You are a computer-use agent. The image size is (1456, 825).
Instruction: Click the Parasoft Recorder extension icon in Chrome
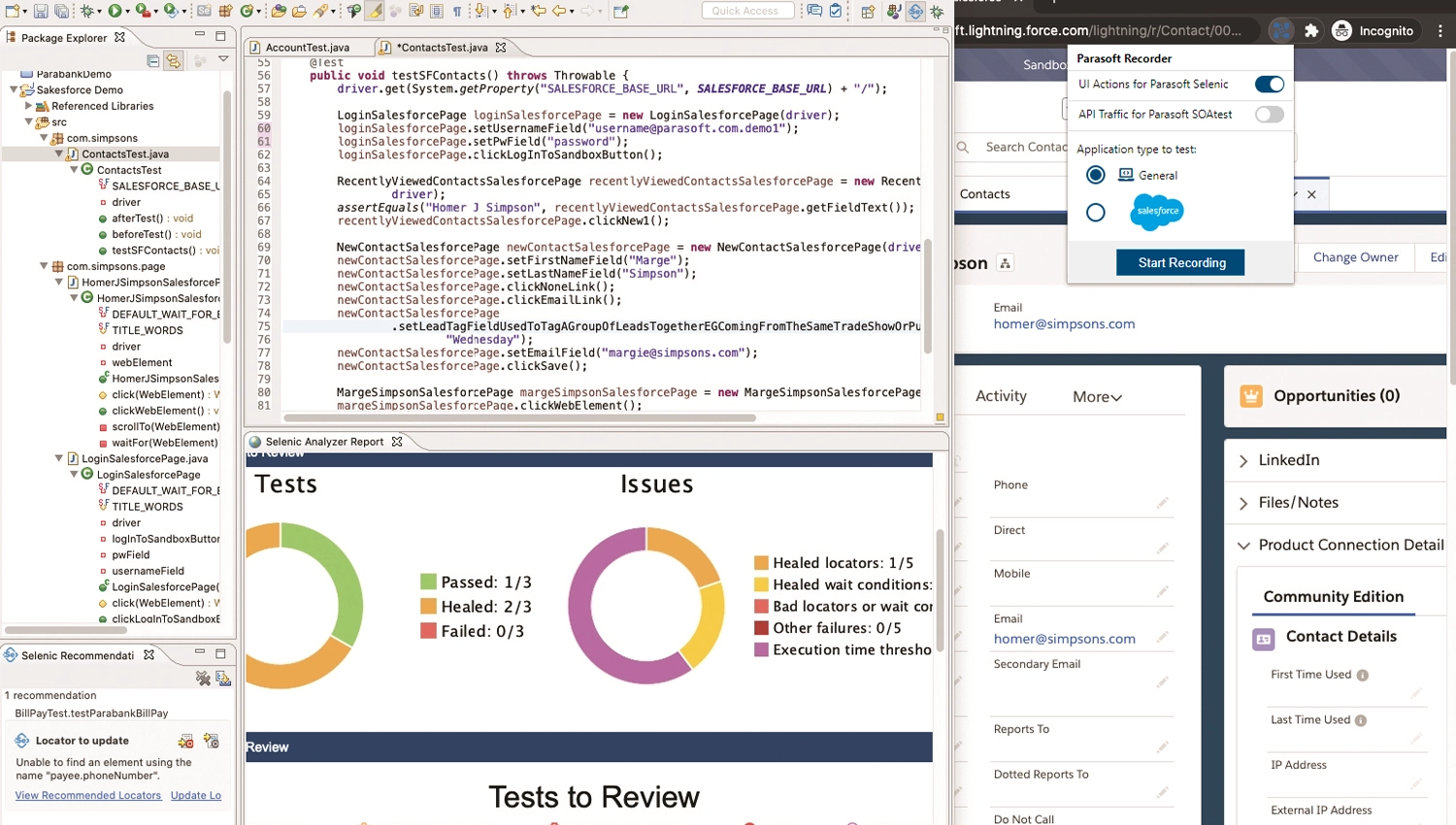pos(1282,30)
